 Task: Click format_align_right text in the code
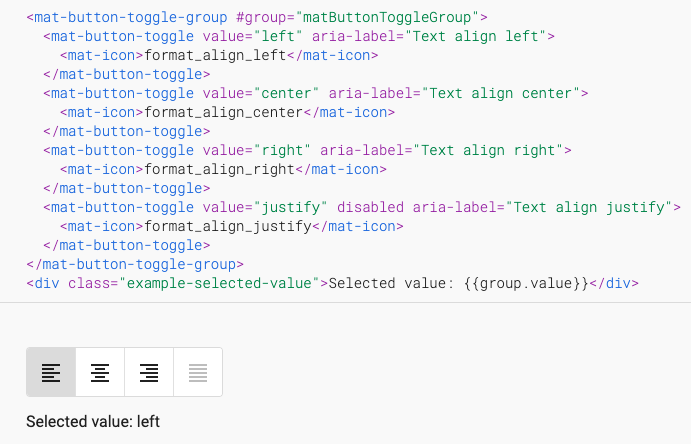[219, 170]
